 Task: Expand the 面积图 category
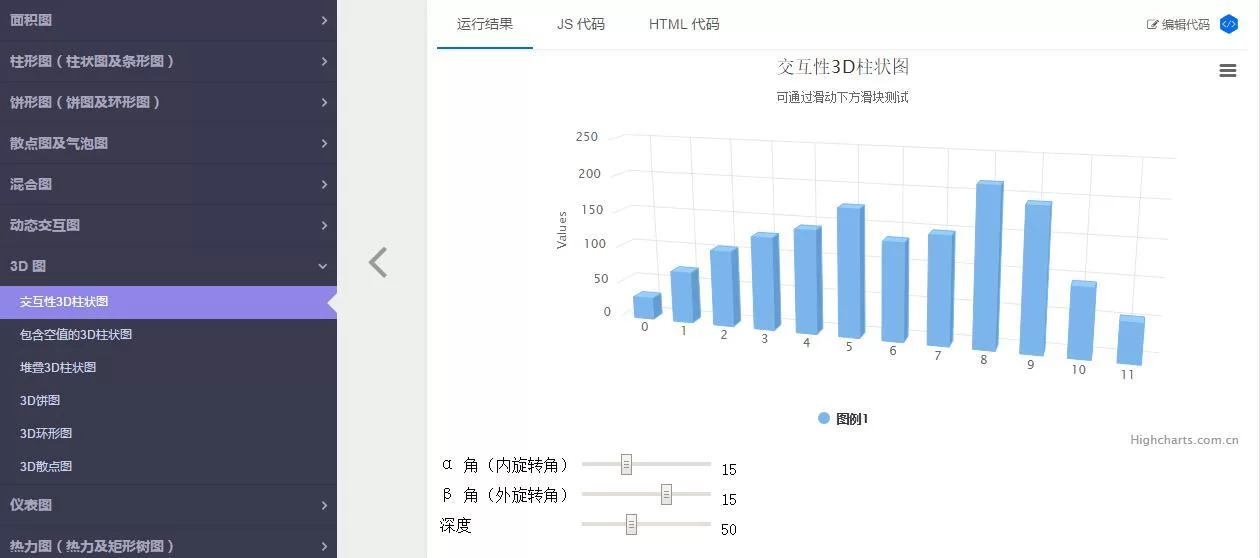[168, 20]
